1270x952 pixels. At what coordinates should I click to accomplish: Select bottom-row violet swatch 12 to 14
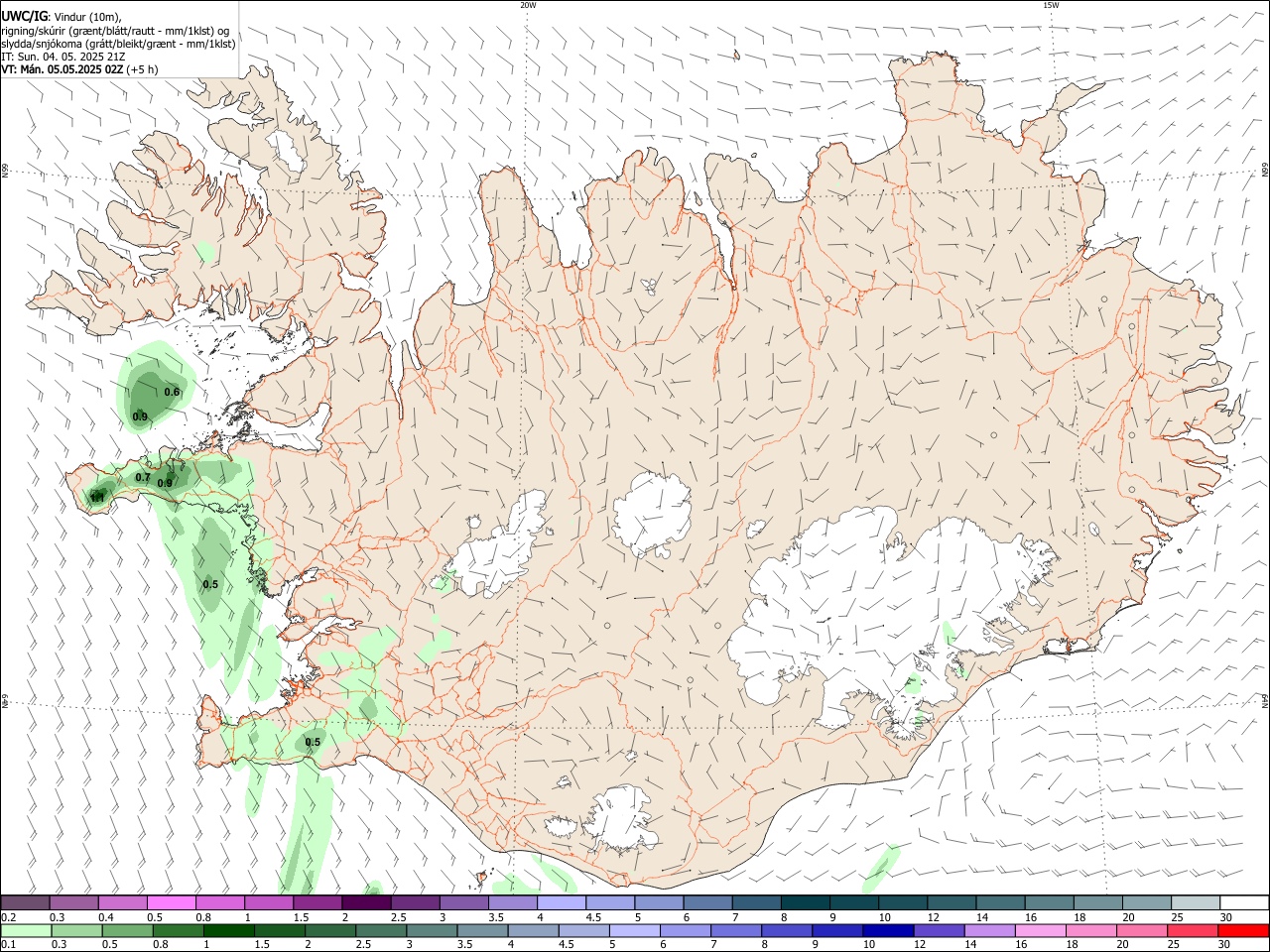click(939, 930)
